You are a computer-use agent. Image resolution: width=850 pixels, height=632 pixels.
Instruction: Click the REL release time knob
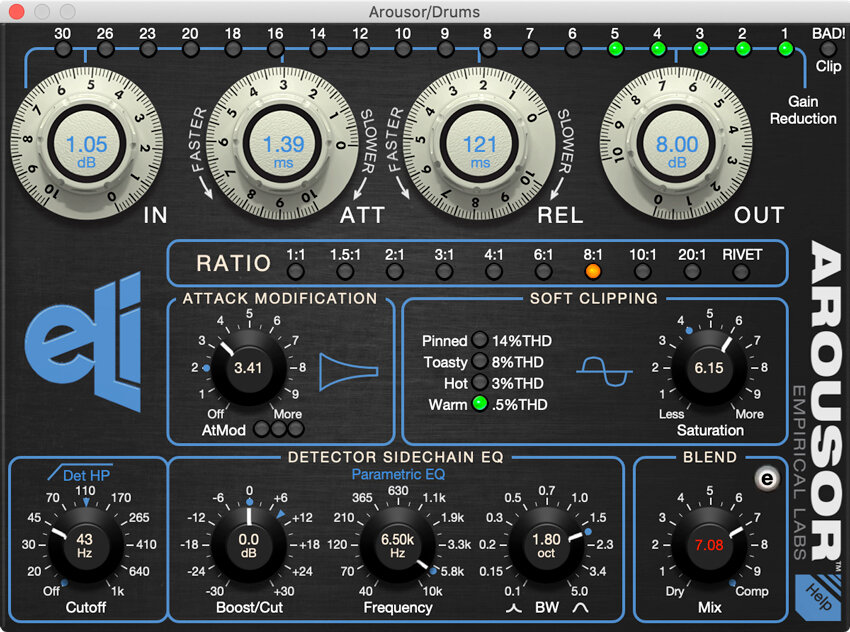[480, 144]
